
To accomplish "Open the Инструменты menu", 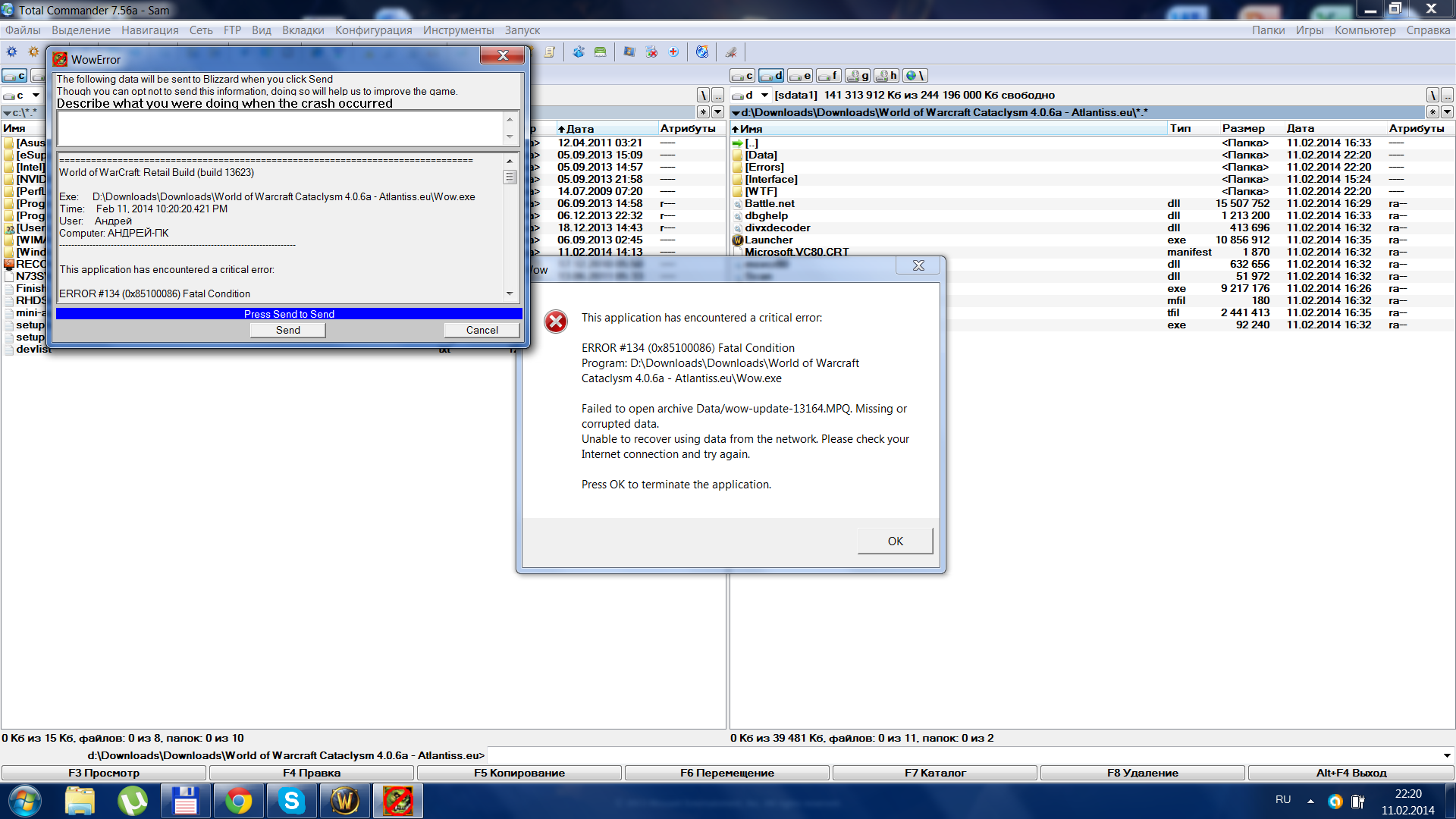I will [x=458, y=30].
